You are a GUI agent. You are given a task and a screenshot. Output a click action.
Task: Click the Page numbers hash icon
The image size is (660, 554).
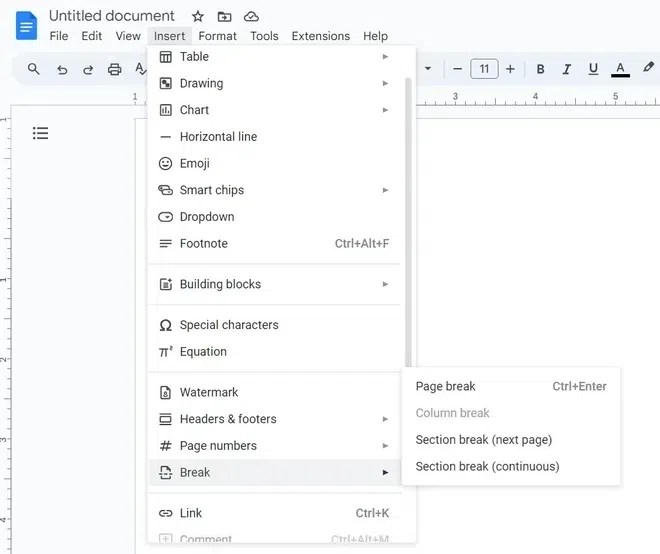click(x=165, y=446)
